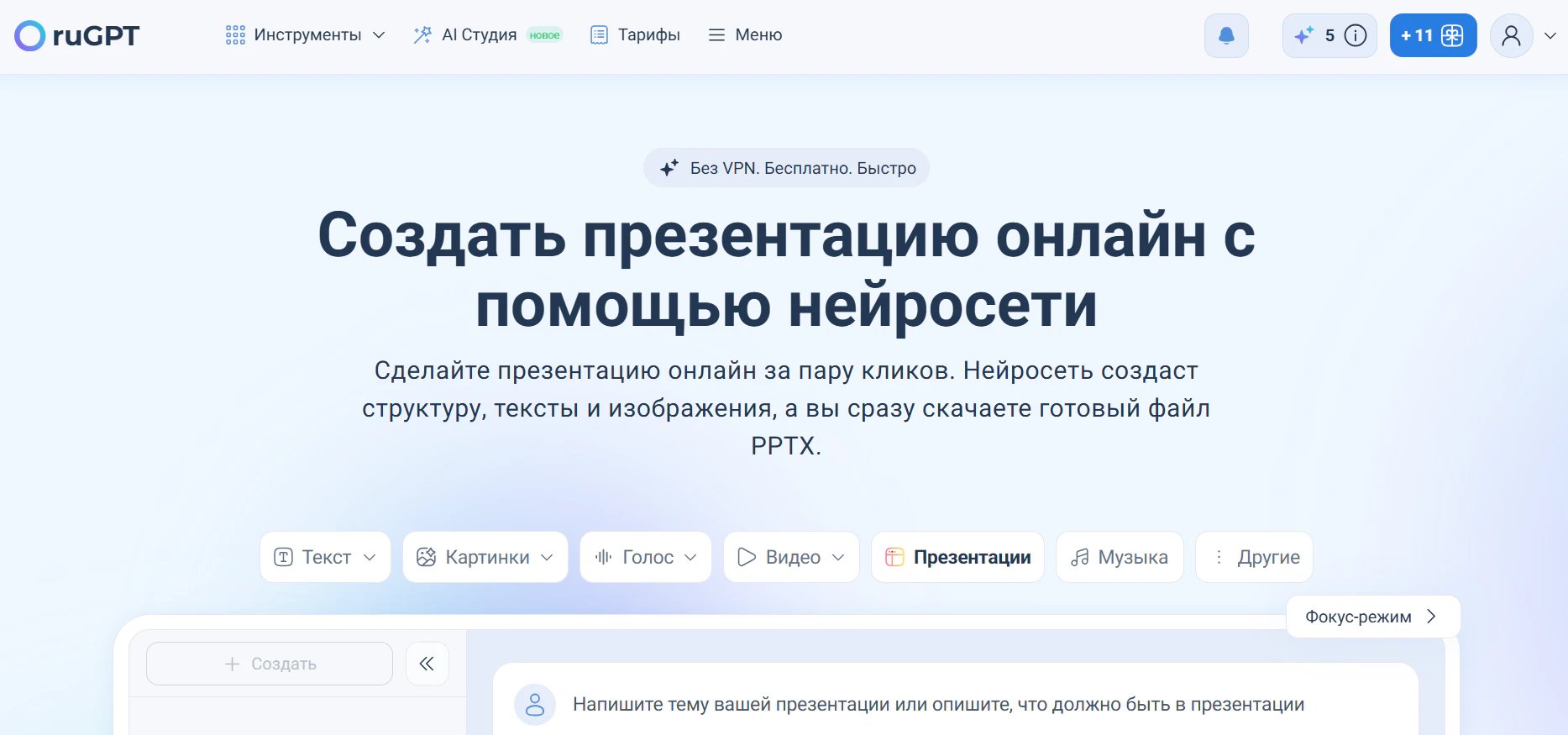Expand the Видео category dropdown

(791, 557)
